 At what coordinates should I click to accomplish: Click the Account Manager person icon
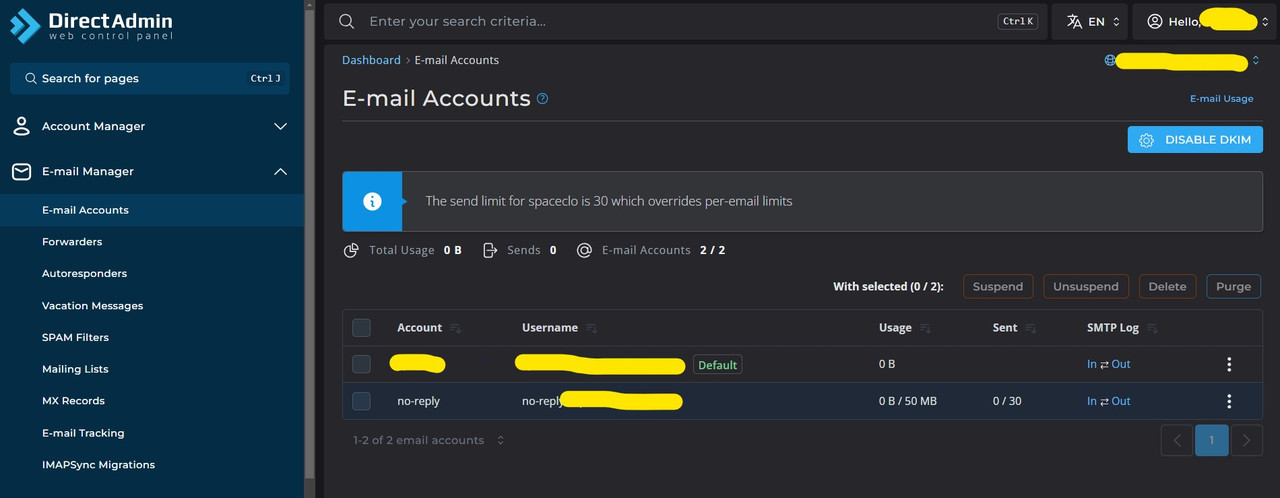(x=21, y=126)
